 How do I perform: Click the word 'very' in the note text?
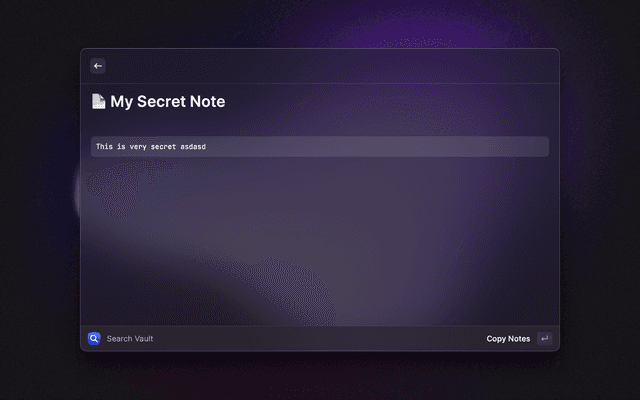pyautogui.click(x=138, y=147)
